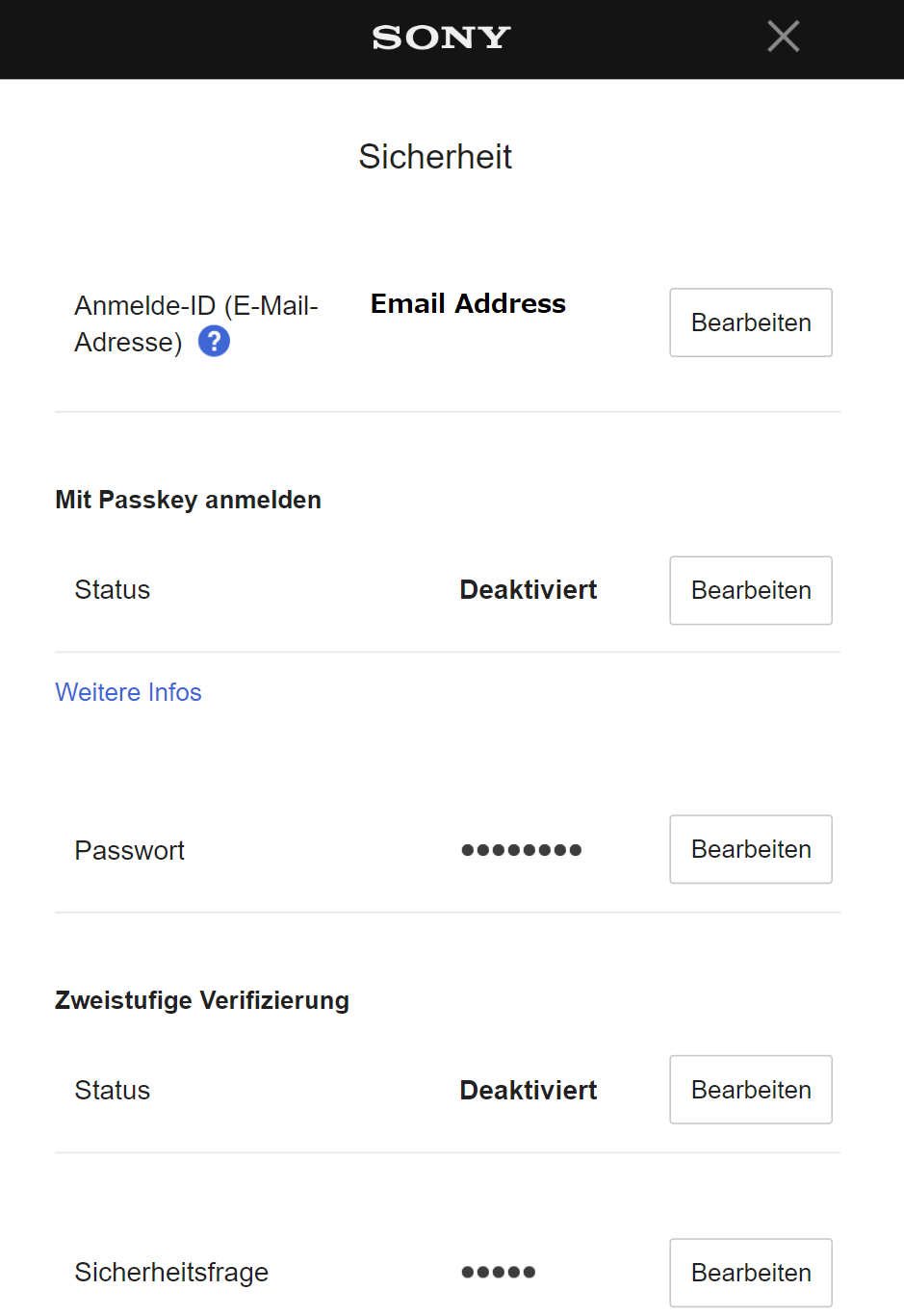This screenshot has width=904, height=1316.
Task: Click the Sicherheitsfrage label text
Action: [171, 1273]
